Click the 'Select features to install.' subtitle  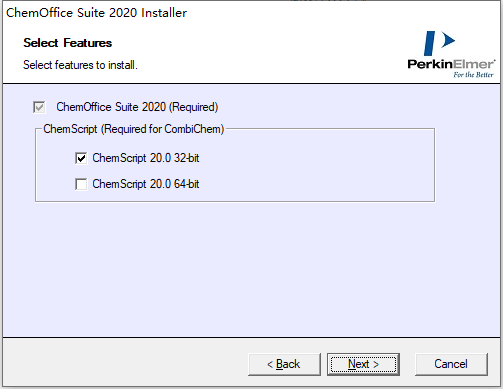80,65
